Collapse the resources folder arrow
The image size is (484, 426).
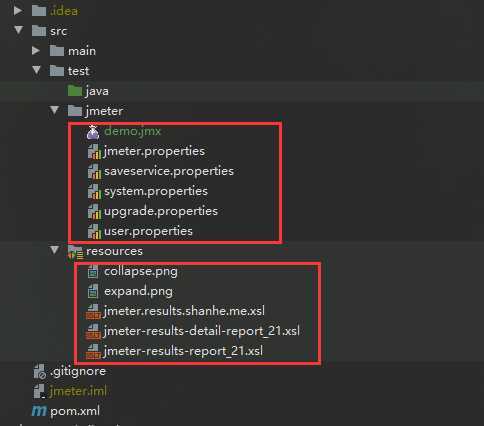click(x=55, y=250)
